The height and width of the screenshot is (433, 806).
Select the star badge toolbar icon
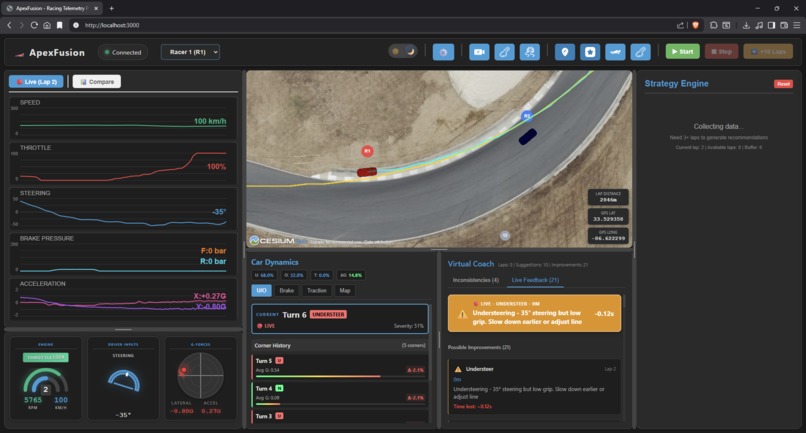[590, 52]
